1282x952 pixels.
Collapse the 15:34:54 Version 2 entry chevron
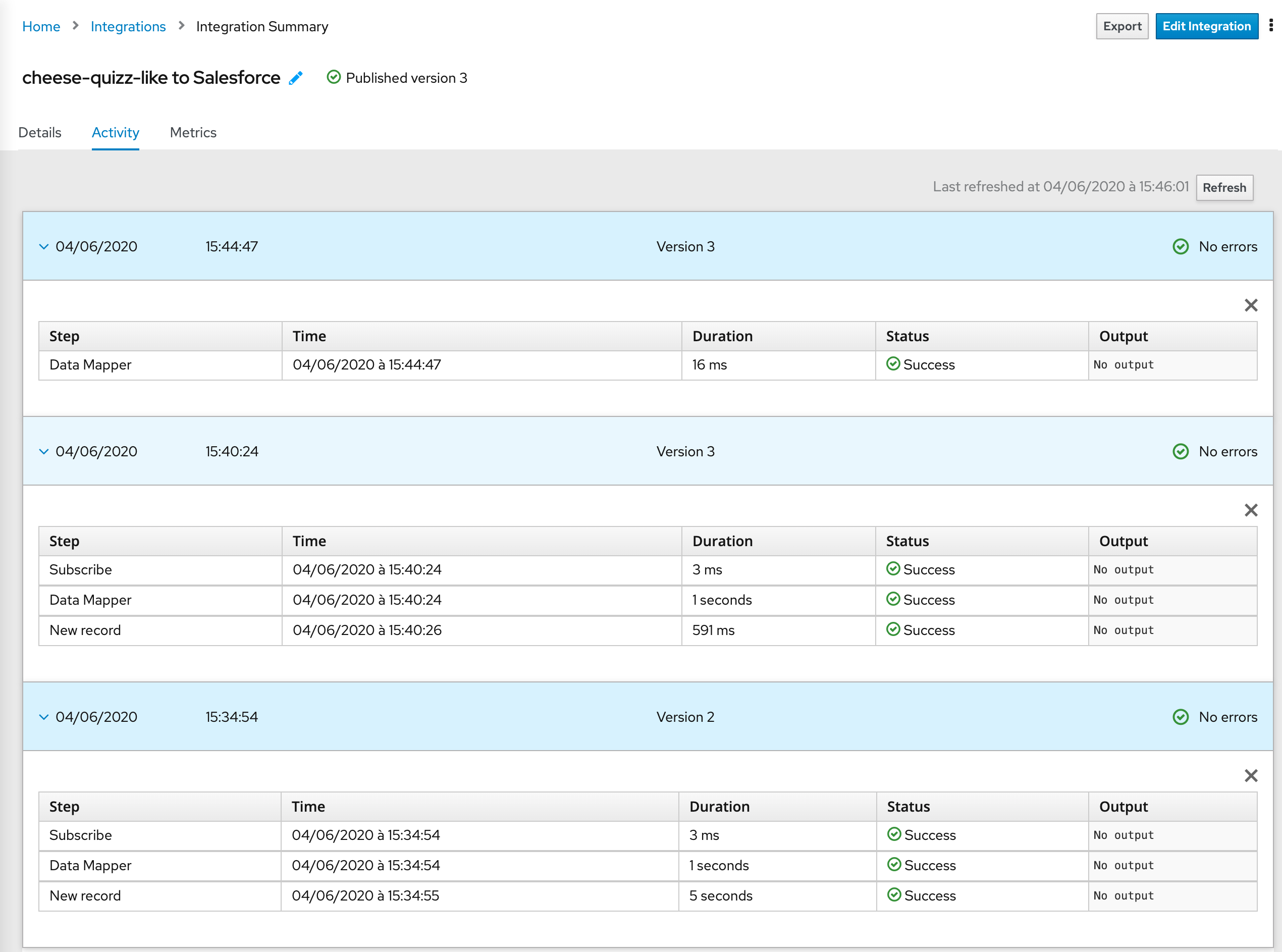[x=44, y=717]
